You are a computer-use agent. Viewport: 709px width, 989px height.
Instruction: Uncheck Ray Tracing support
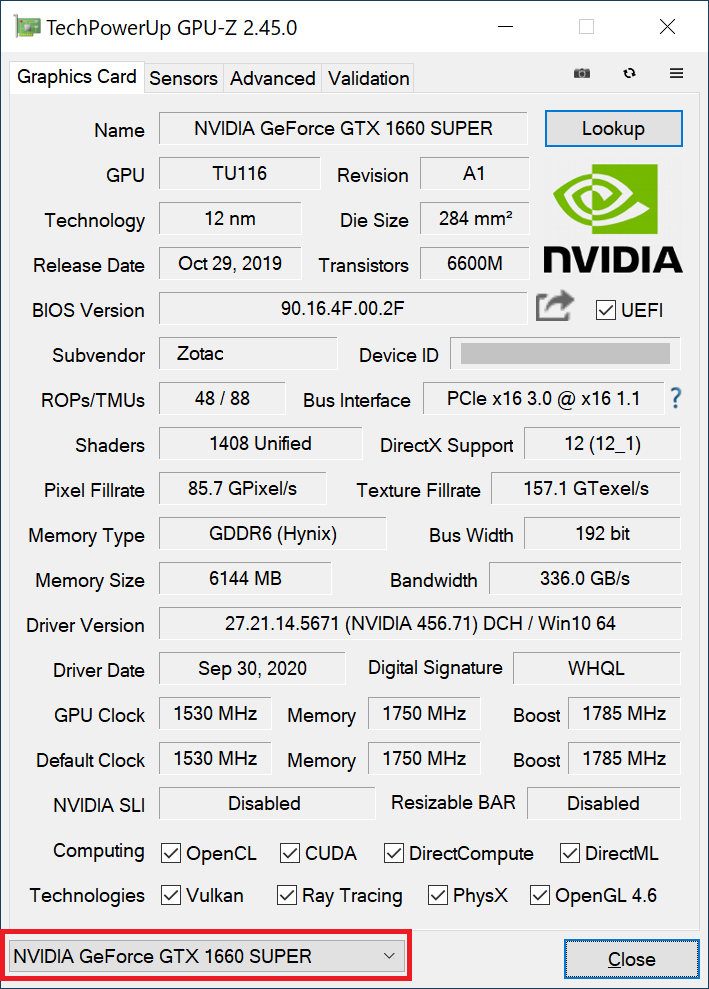[287, 895]
